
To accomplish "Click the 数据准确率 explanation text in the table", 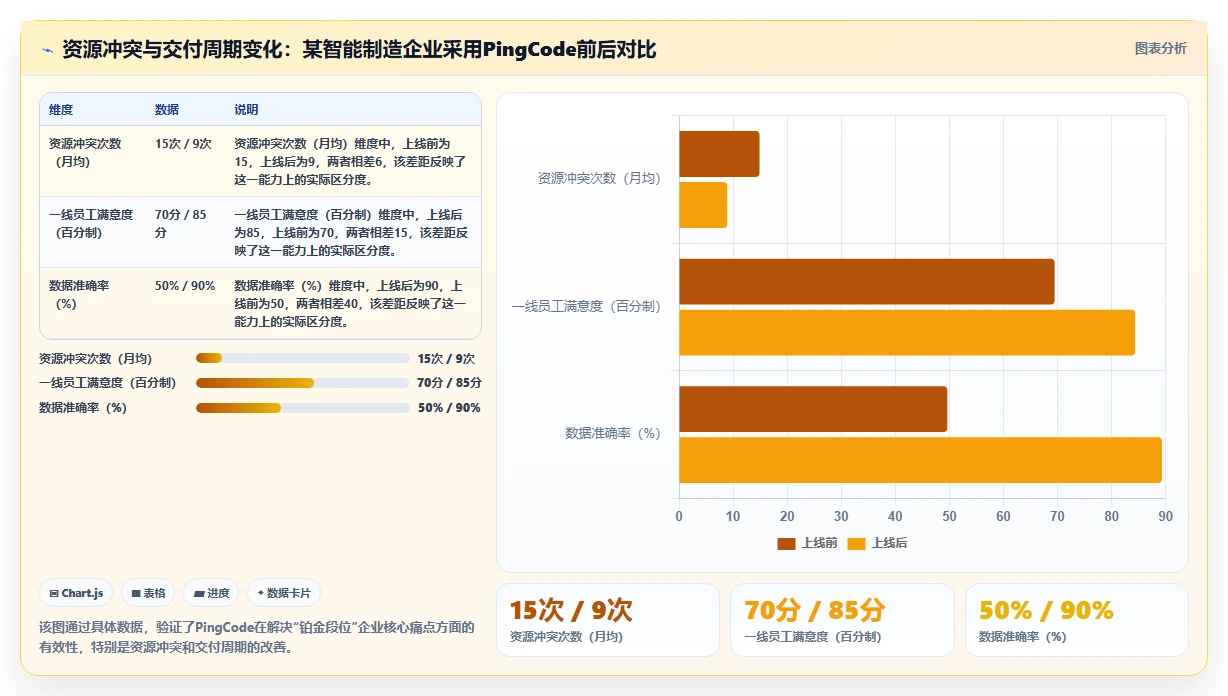I will 350,304.
